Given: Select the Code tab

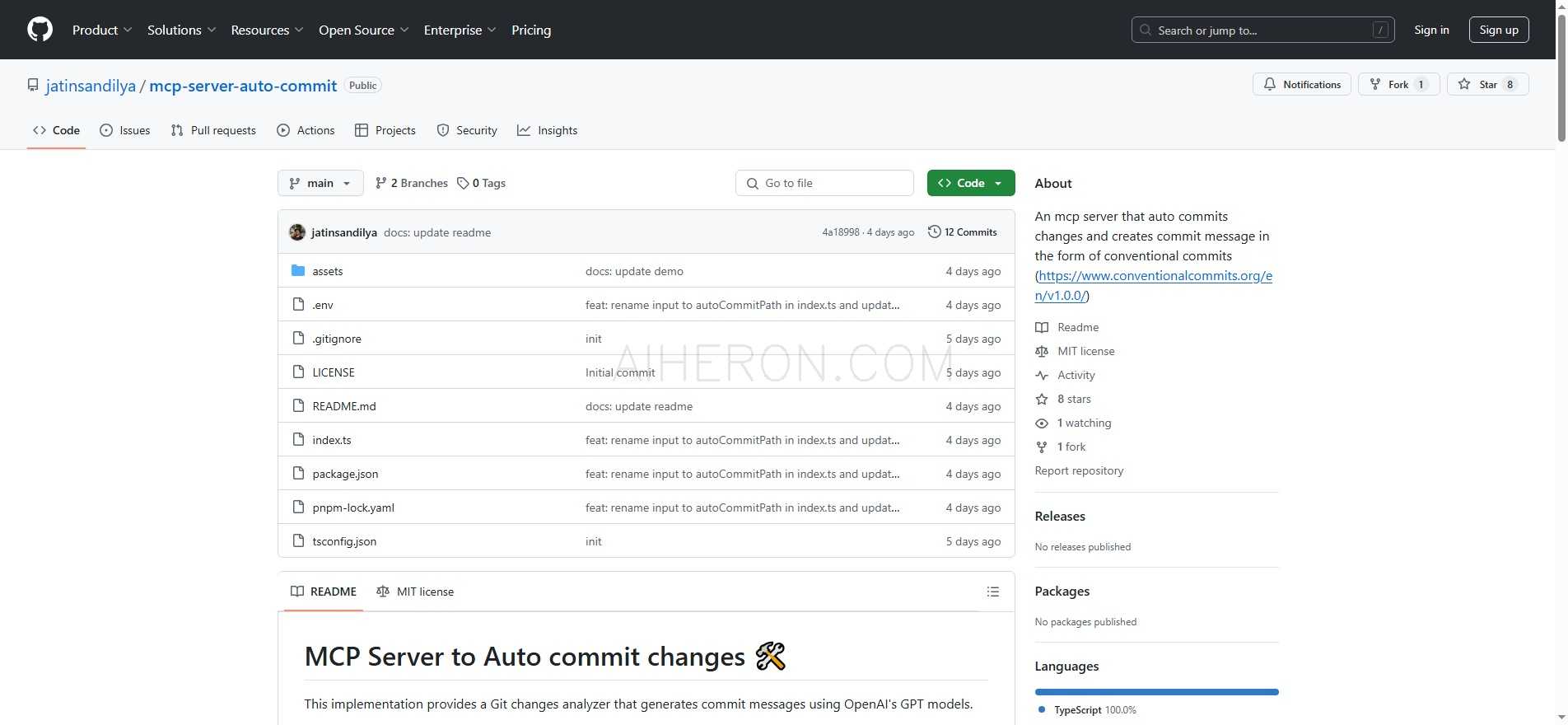Looking at the screenshot, I should pos(56,130).
